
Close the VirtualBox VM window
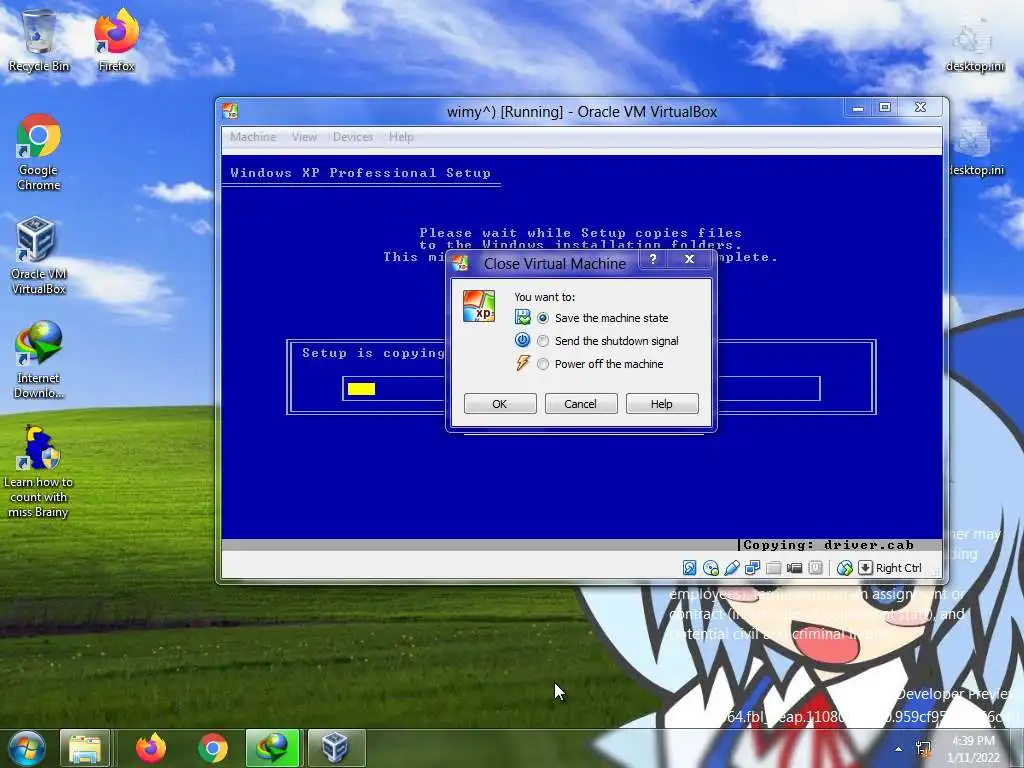click(920, 108)
